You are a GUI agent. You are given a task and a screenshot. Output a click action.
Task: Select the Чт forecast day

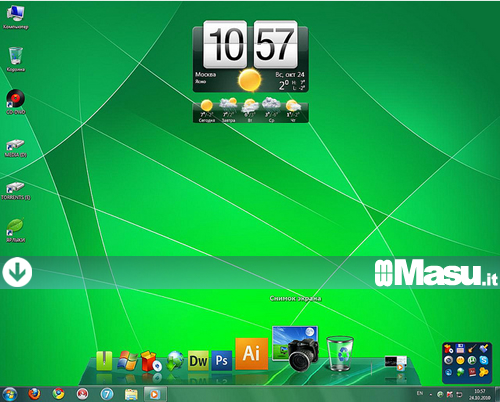pos(293,111)
